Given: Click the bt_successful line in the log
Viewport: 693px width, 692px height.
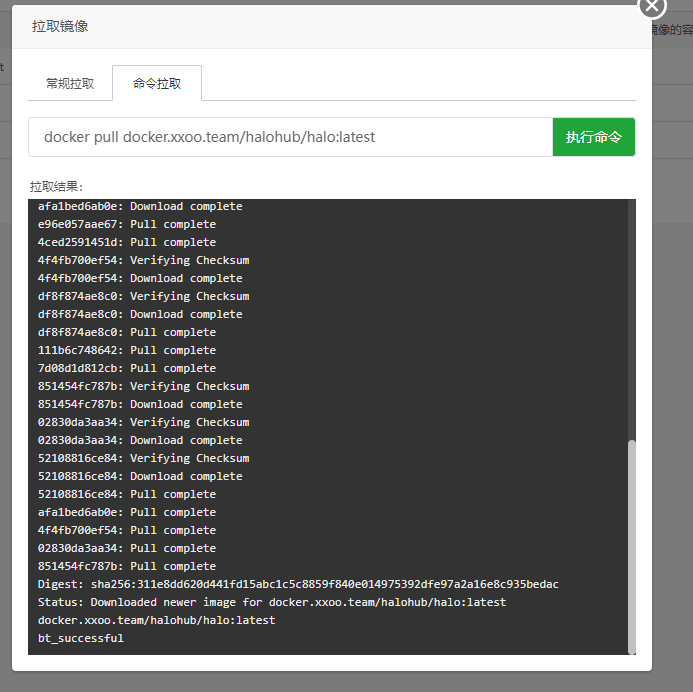Looking at the screenshot, I should (x=81, y=638).
